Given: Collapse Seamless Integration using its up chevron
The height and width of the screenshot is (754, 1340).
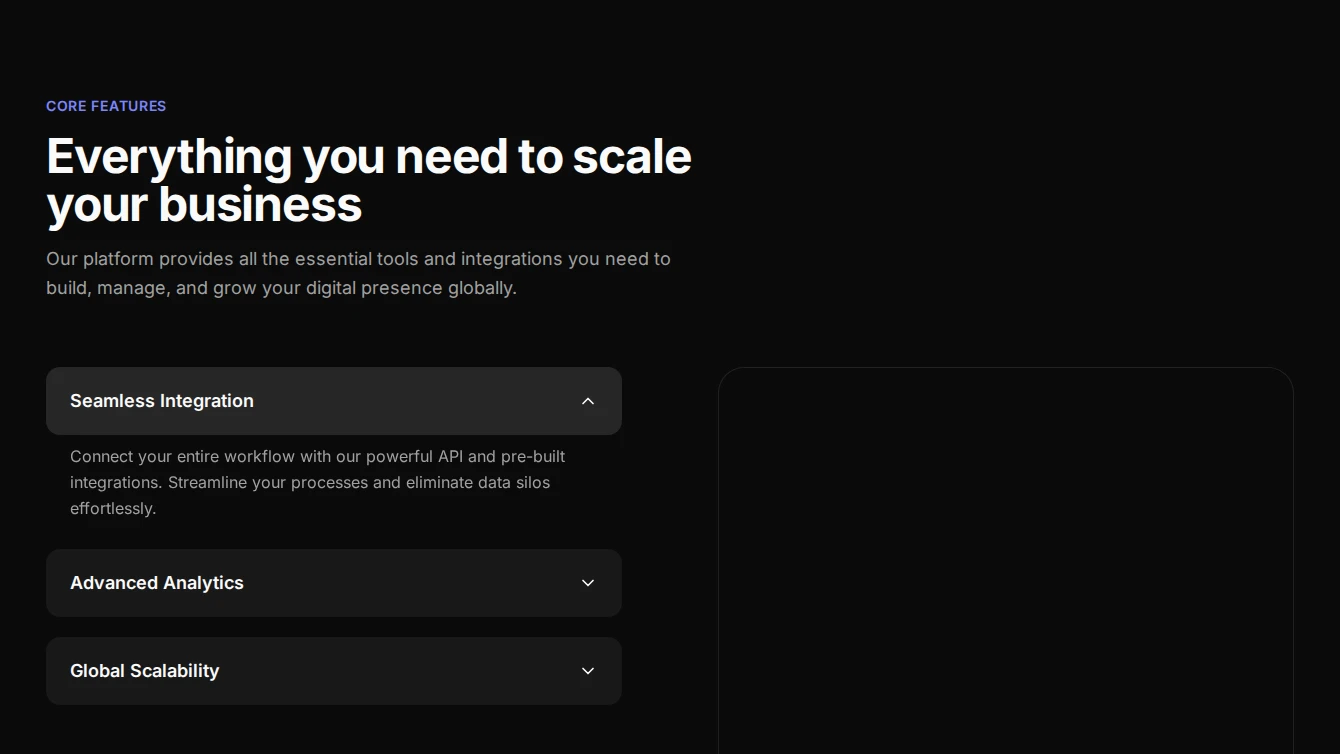Looking at the screenshot, I should point(588,401).
